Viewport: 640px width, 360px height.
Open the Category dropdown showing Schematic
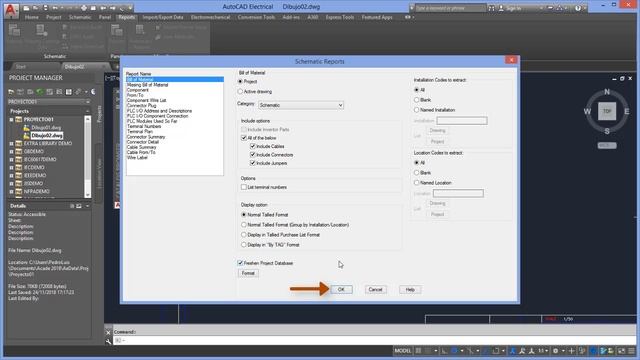click(301, 105)
